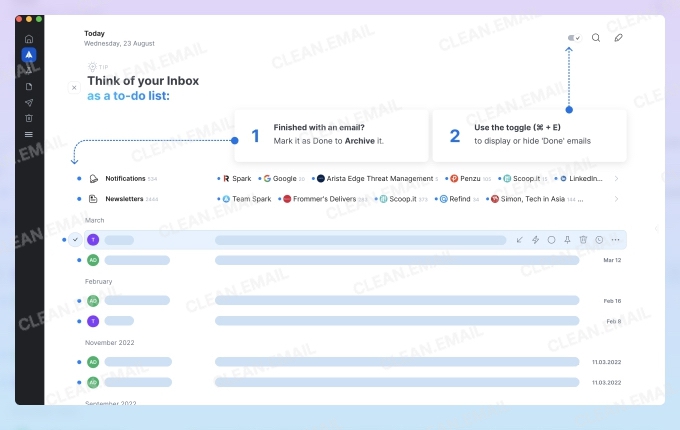Delete the highlighted email with its trash icon

click(583, 240)
